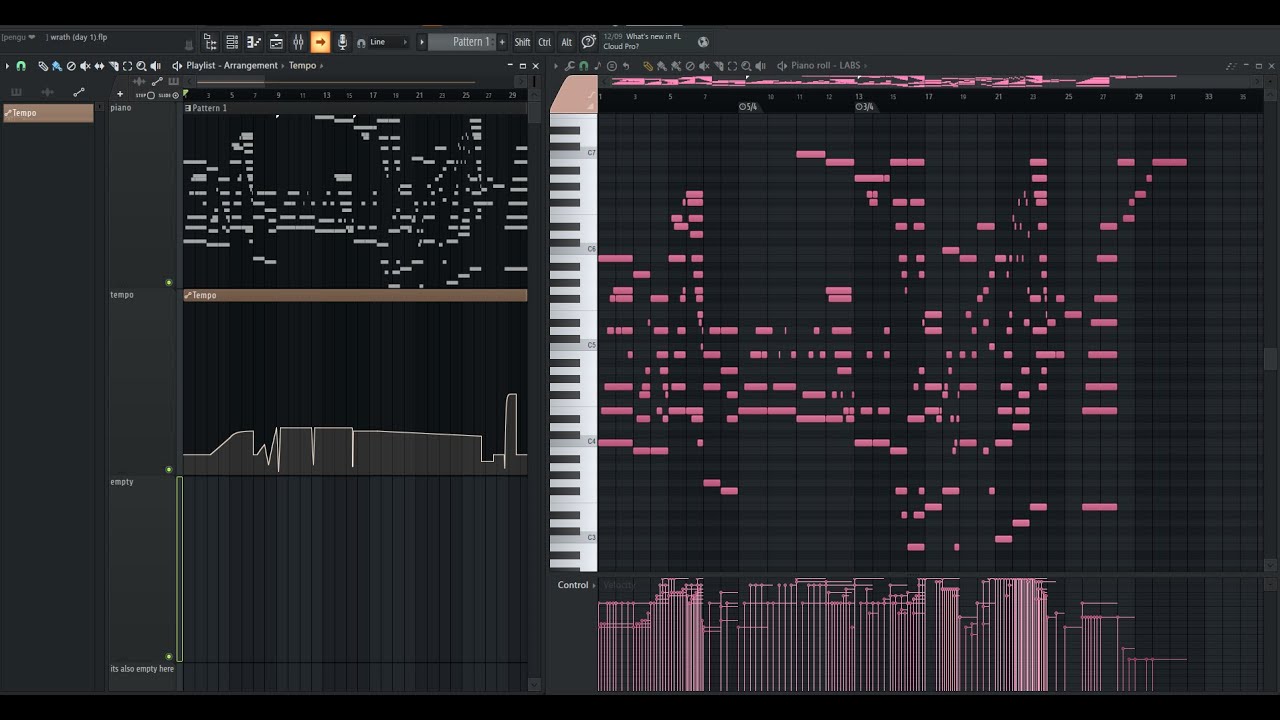Open the Channel rack from the toolbar
This screenshot has height=720, width=1280.
(232, 42)
